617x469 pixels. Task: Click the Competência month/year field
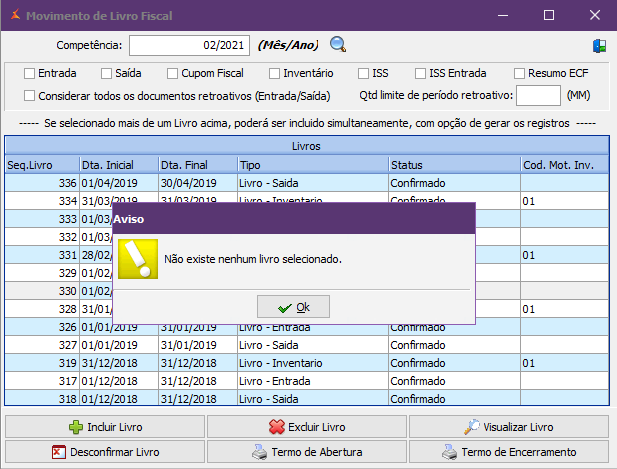[189, 45]
